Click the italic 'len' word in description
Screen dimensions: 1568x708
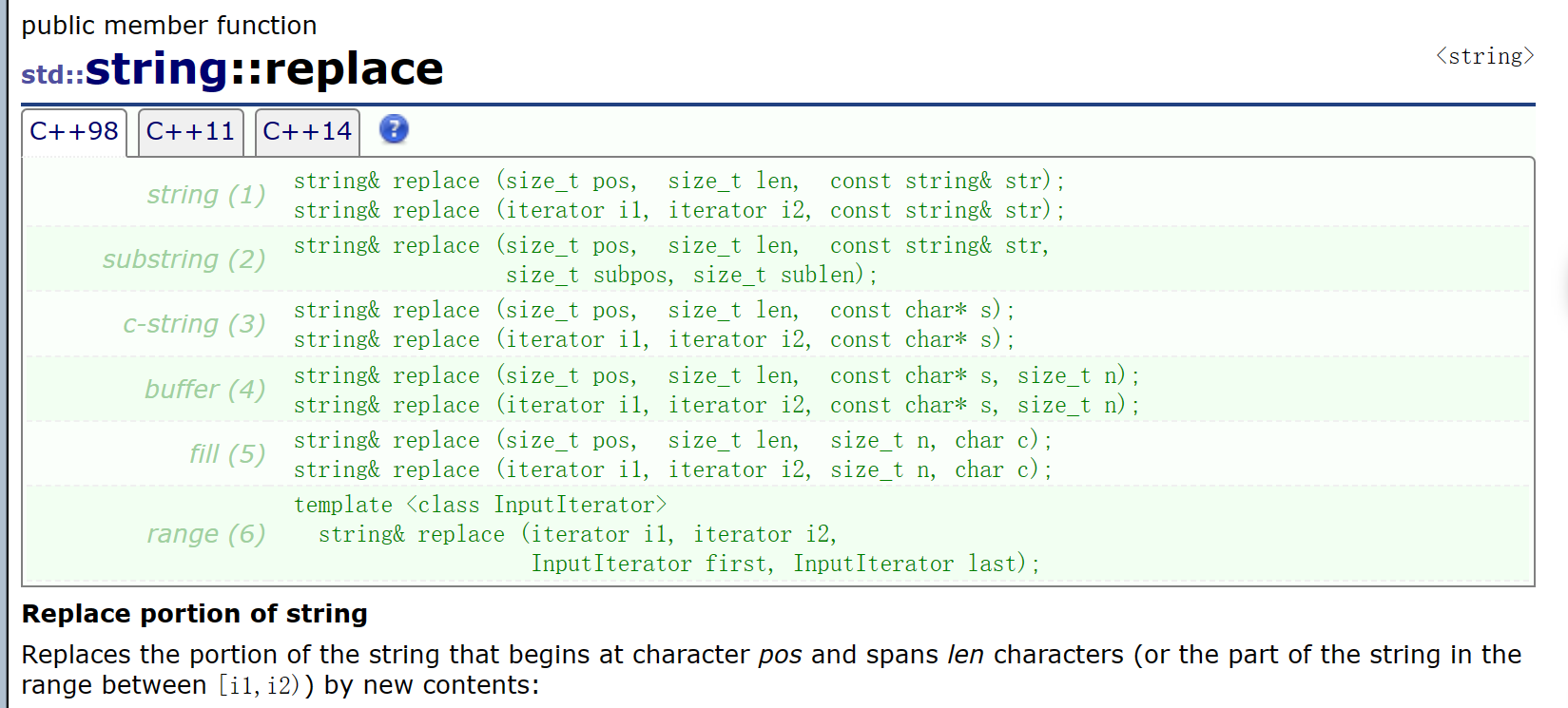[965, 655]
